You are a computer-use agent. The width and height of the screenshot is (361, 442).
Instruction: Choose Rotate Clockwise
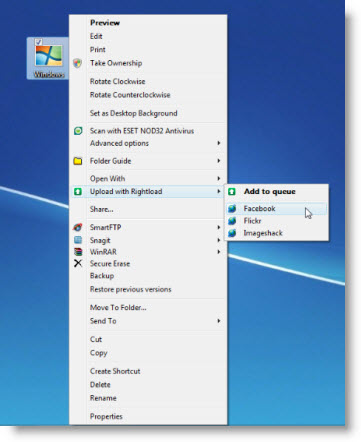tap(117, 81)
